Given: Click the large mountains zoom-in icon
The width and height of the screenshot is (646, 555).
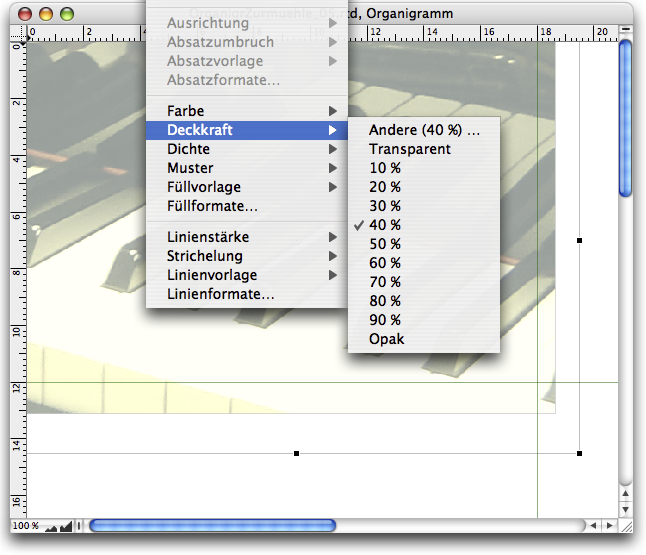Looking at the screenshot, I should click(x=66, y=526).
